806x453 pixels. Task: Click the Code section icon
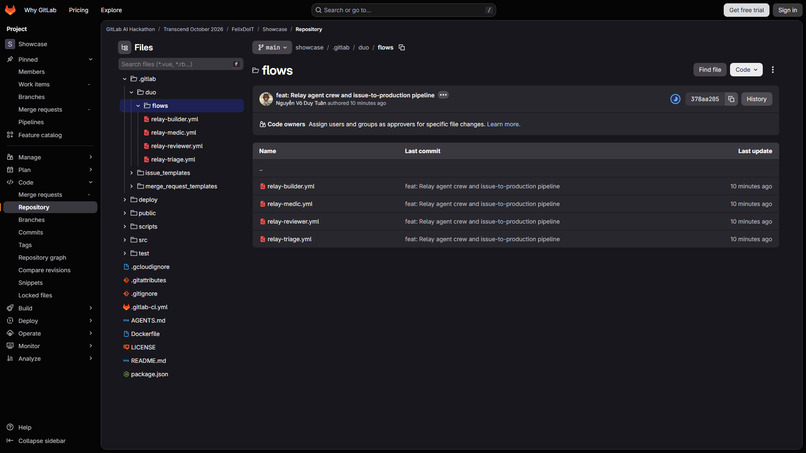(x=10, y=182)
